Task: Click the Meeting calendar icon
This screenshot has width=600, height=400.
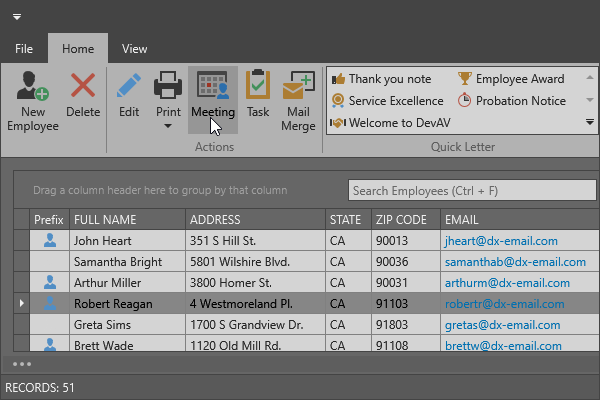Action: coord(213,85)
